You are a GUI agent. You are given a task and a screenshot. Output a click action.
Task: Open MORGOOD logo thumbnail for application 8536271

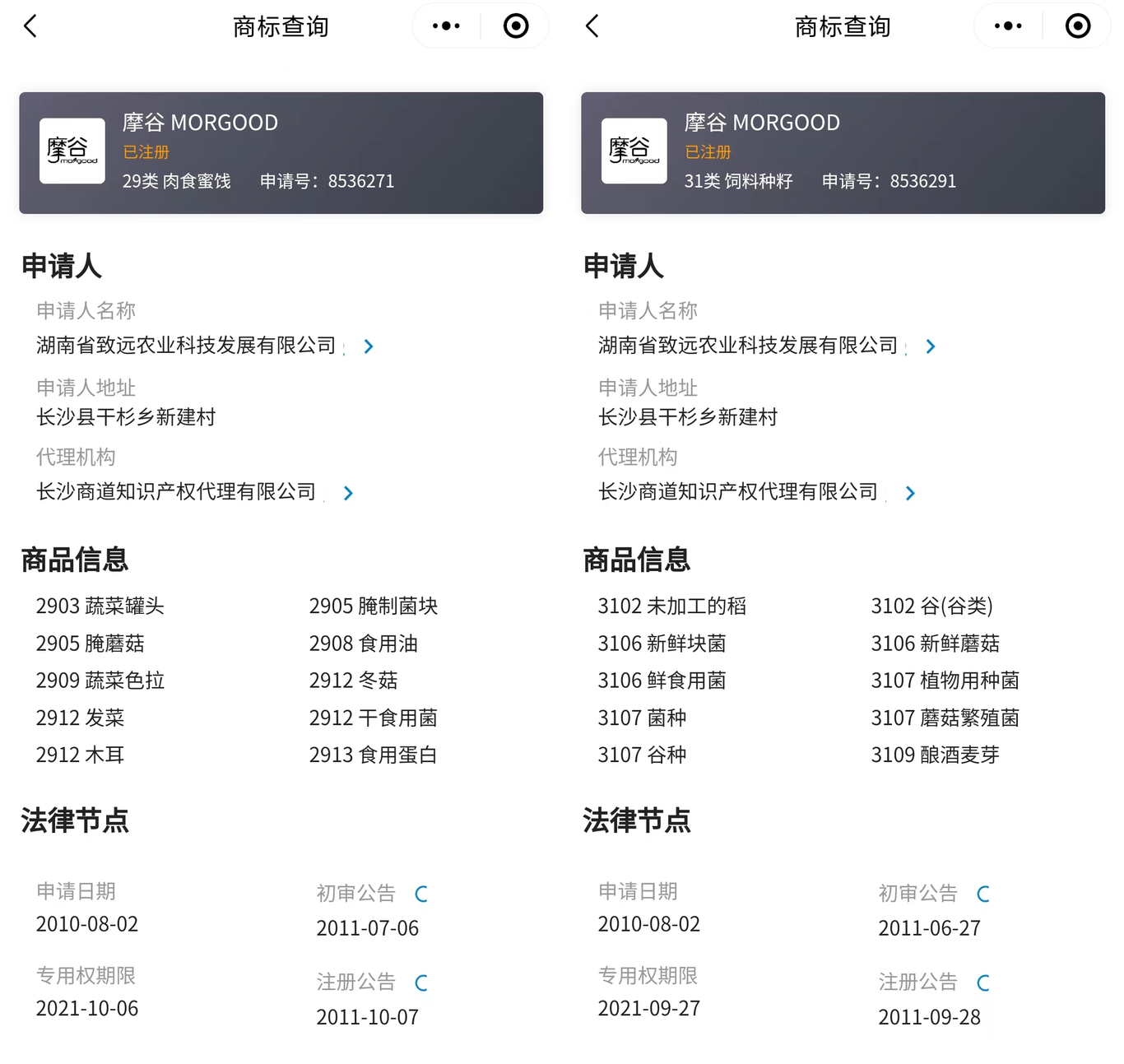tap(72, 151)
